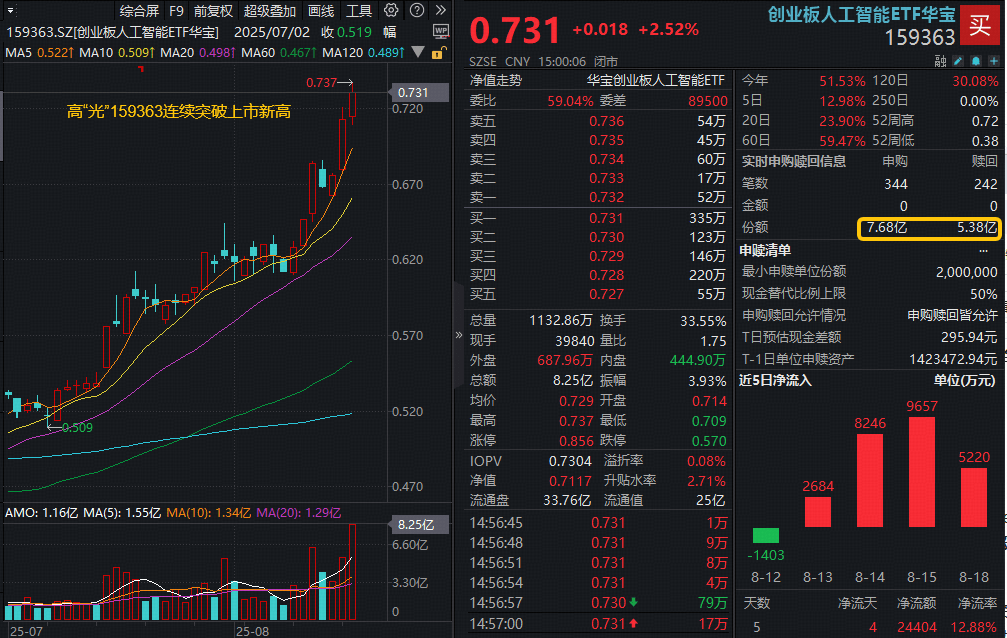The height and width of the screenshot is (638, 1007).
Task: Select the 买一 0.731 bid price
Action: 606,218
